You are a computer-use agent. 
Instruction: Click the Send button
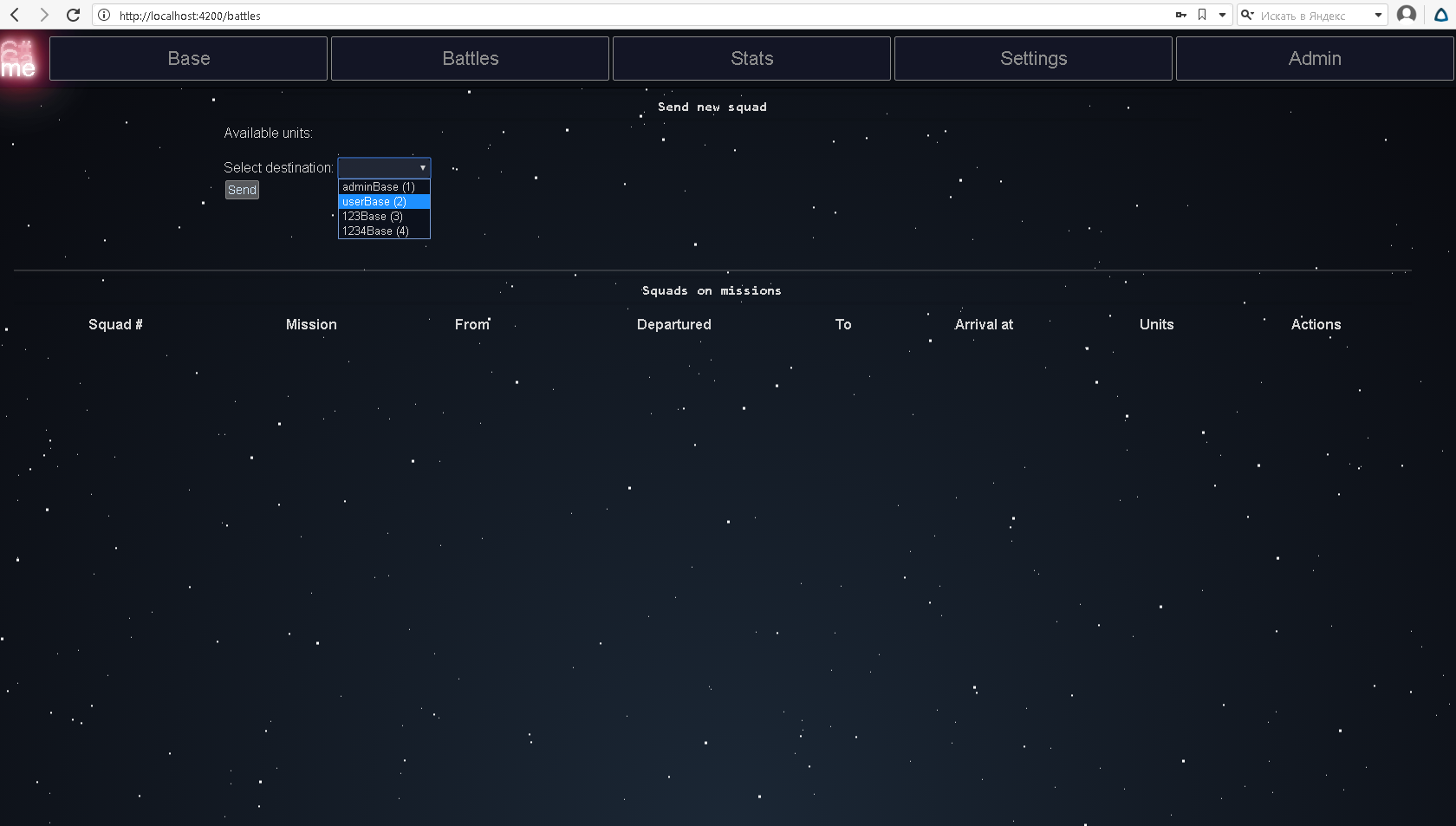click(x=242, y=190)
